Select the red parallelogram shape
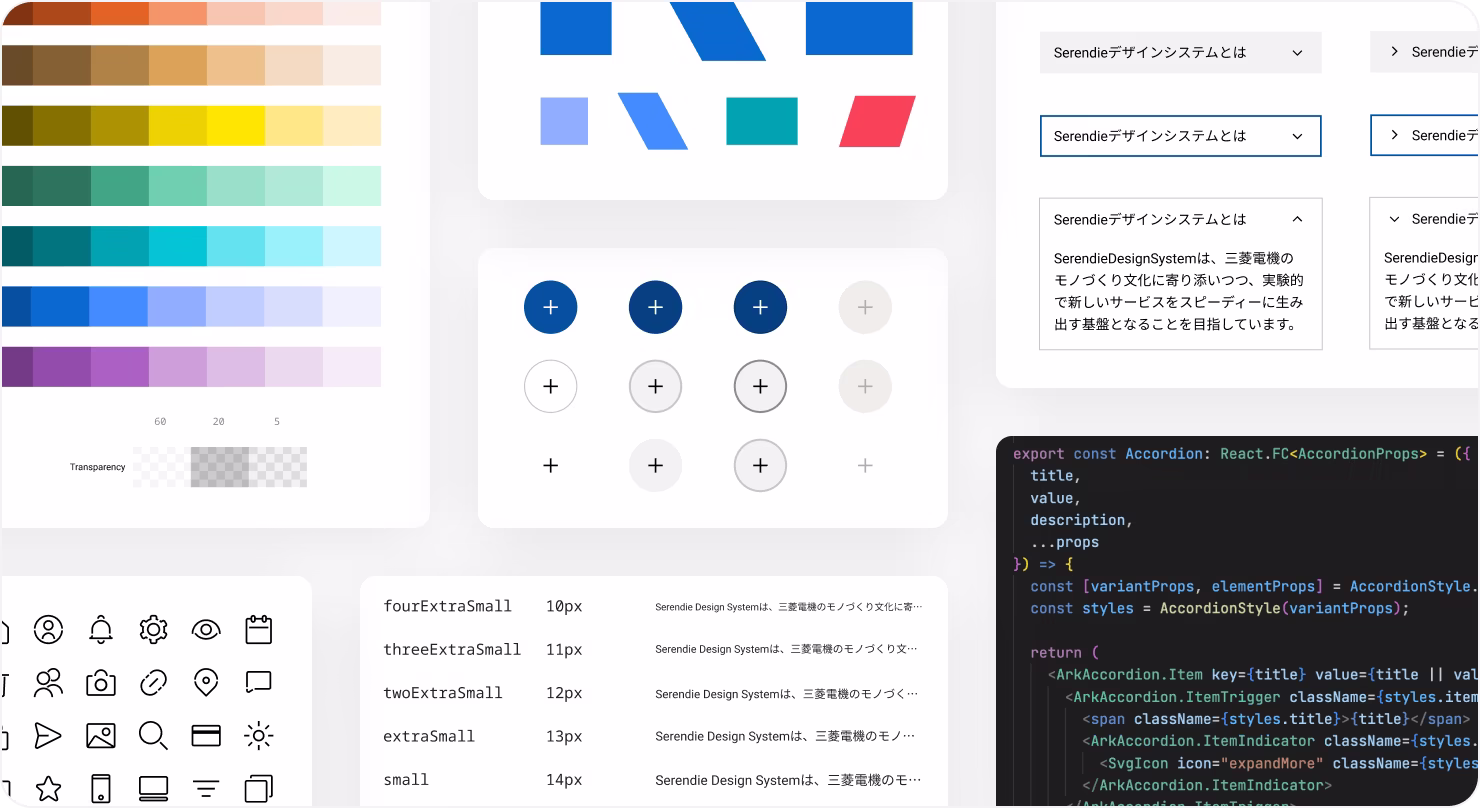 tap(877, 122)
